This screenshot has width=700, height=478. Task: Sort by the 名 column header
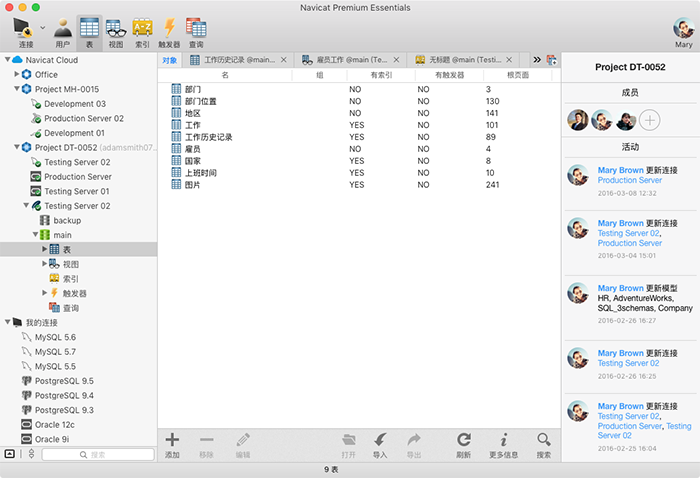coord(225,75)
